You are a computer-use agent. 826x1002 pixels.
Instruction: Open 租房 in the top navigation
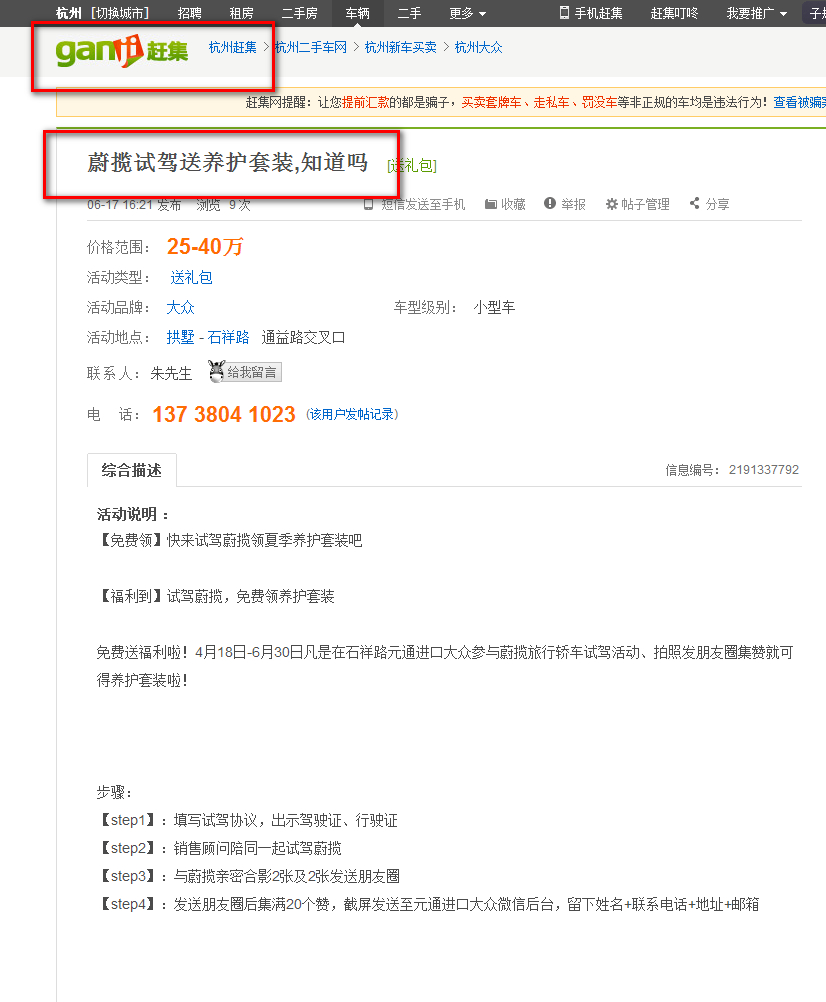click(241, 13)
